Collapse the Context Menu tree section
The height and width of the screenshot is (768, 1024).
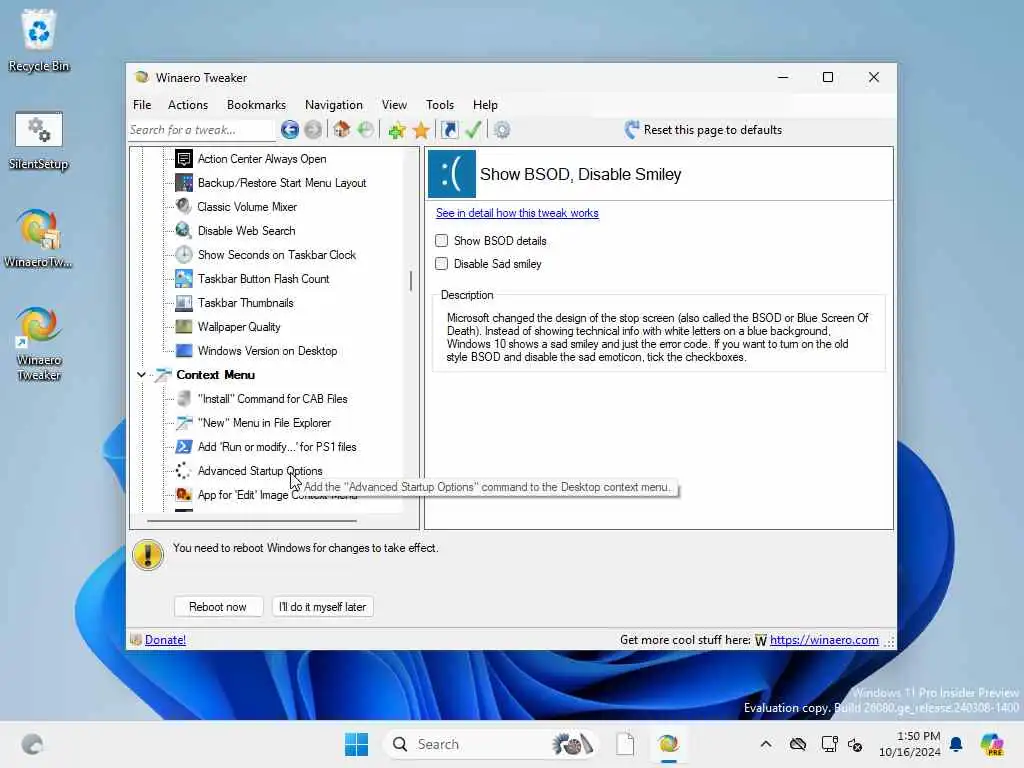(142, 375)
